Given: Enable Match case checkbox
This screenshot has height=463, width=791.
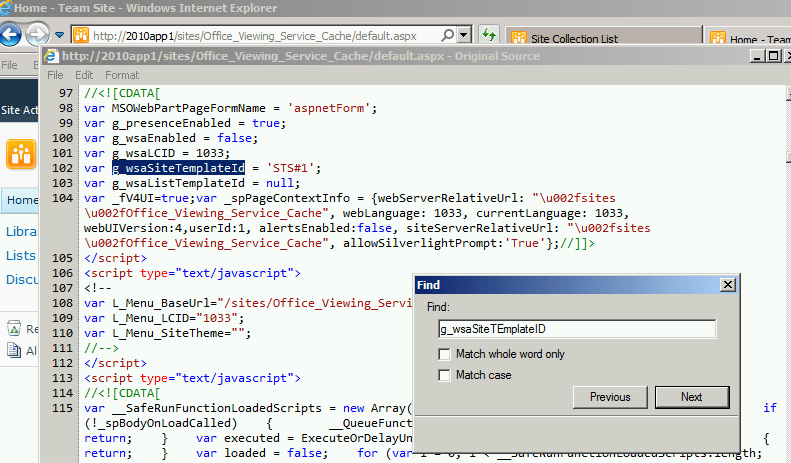Looking at the screenshot, I should 444,375.
